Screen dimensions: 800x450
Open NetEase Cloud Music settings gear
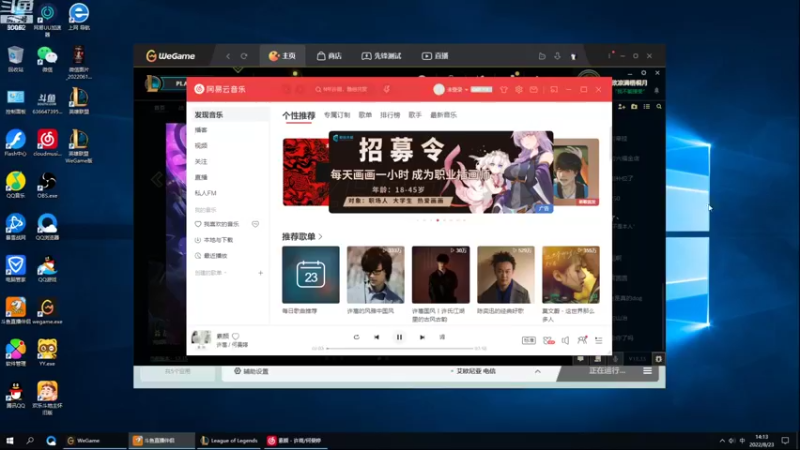click(x=519, y=89)
